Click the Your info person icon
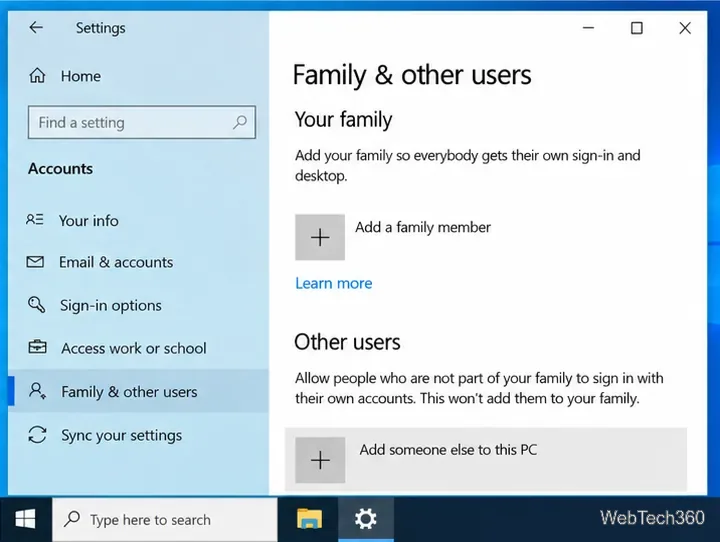The image size is (720, 542). [x=35, y=220]
